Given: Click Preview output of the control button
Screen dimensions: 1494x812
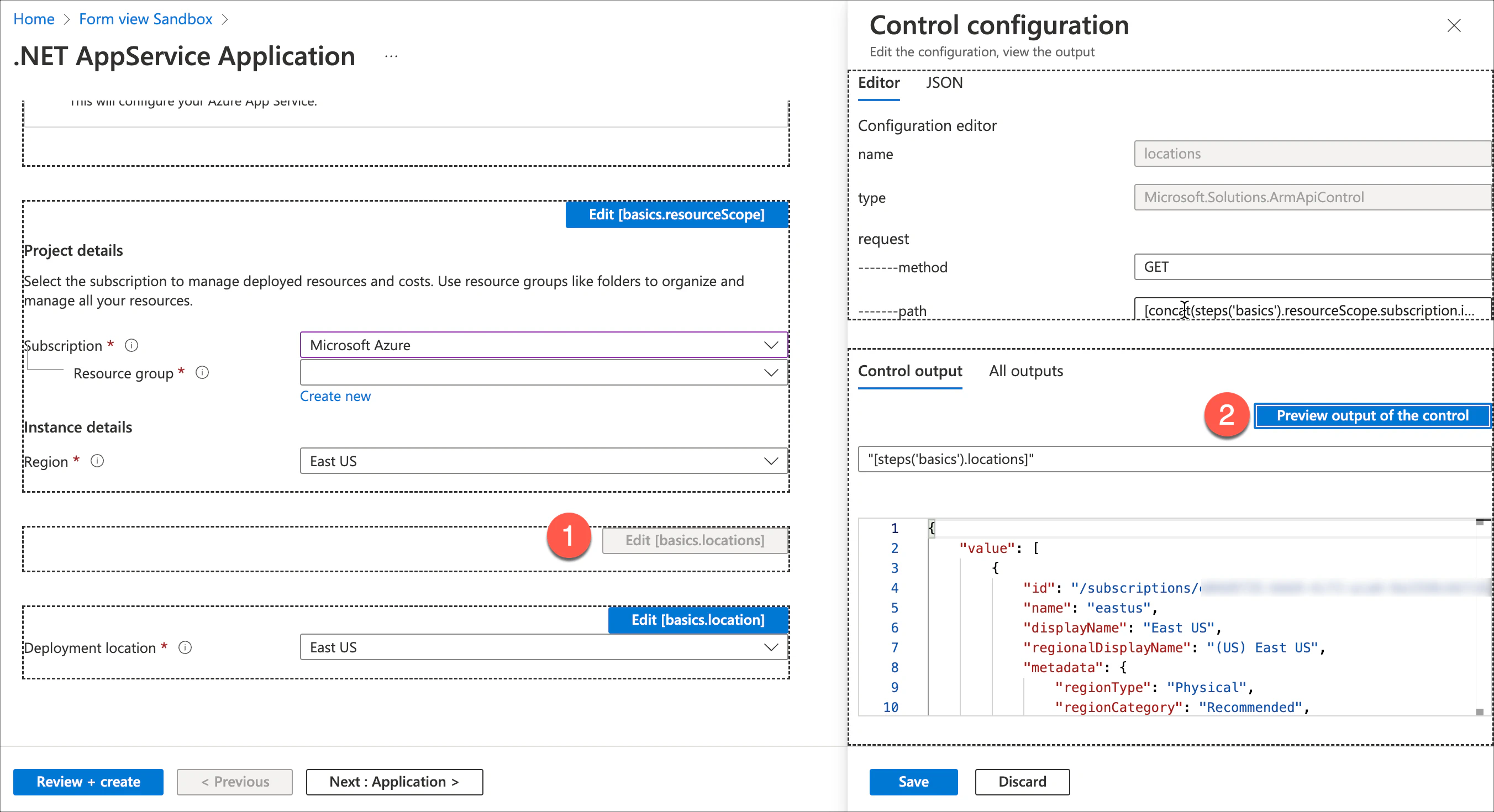Looking at the screenshot, I should click(1372, 416).
